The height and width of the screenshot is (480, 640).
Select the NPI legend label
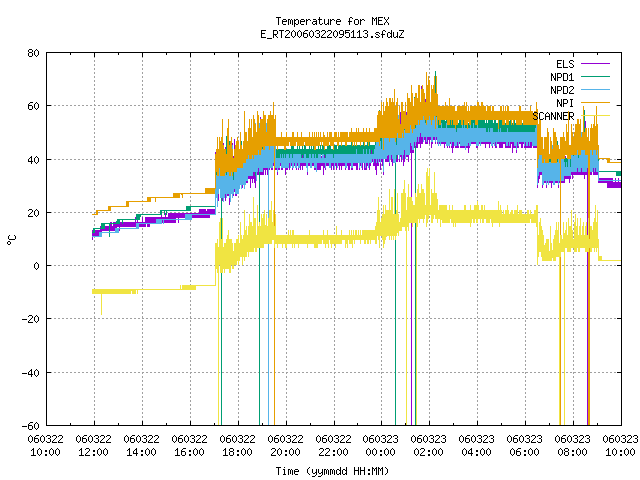pos(565,103)
